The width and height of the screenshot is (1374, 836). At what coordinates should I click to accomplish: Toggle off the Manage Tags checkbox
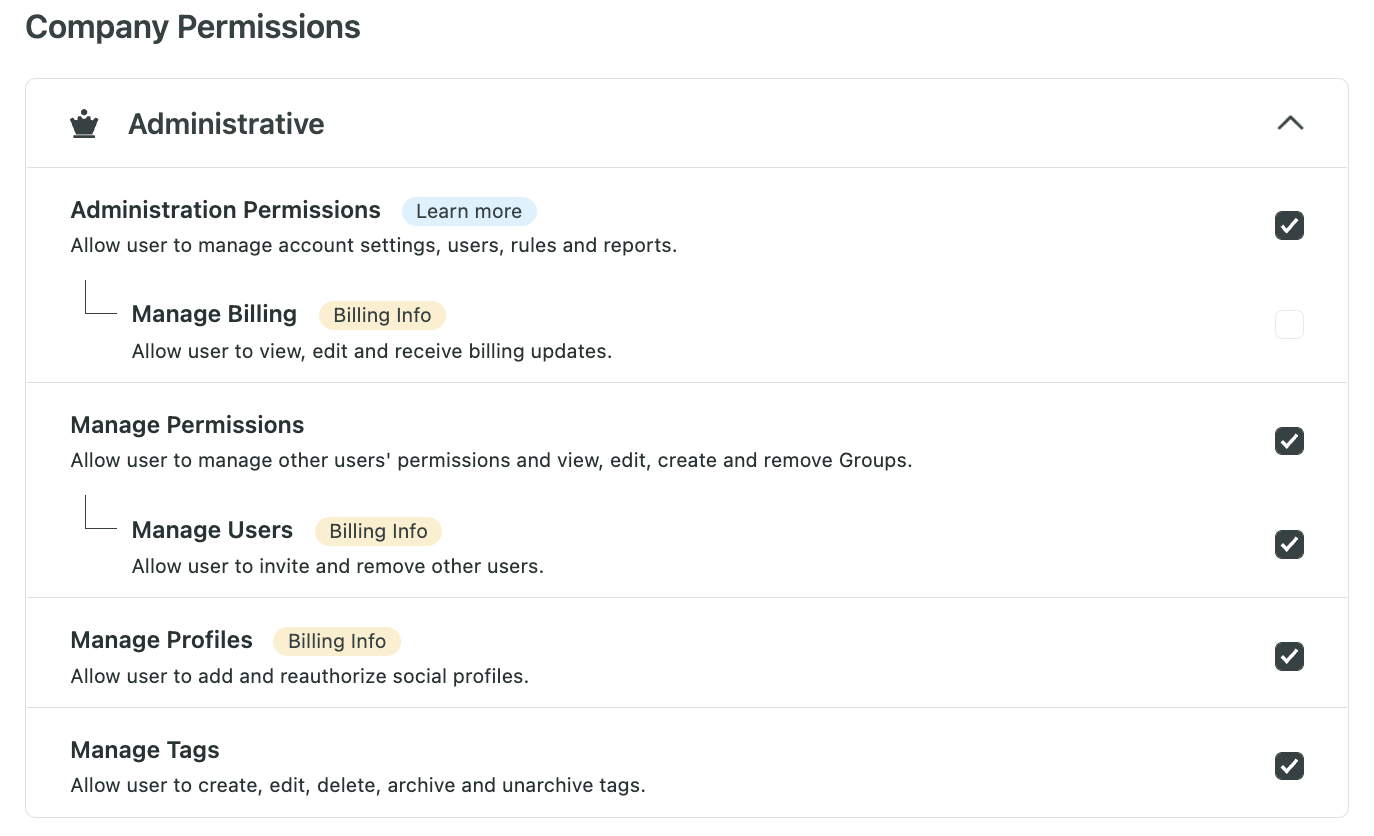[1289, 766]
